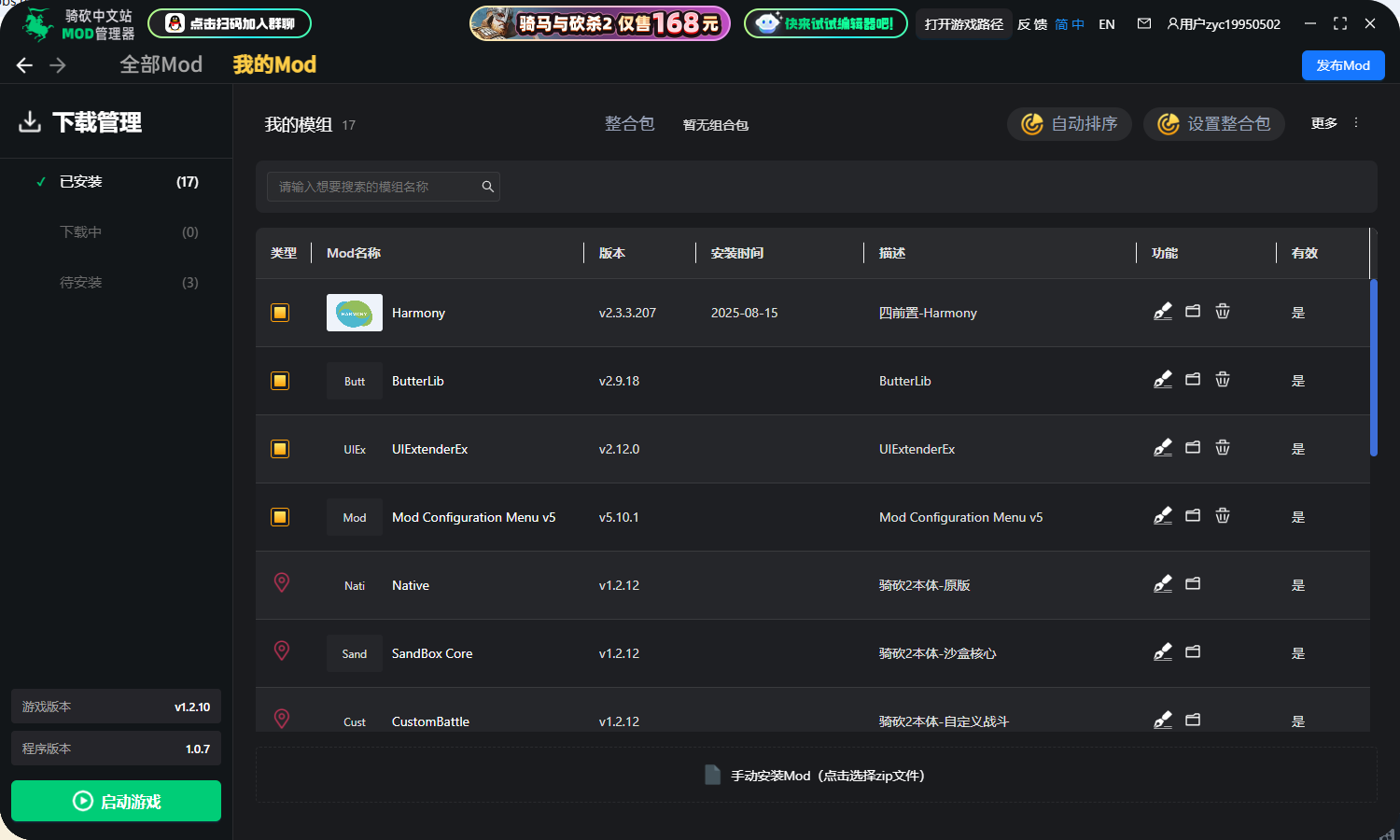This screenshot has height=840, width=1400.
Task: Click the 设置整合包 button
Action: pos(1214,124)
